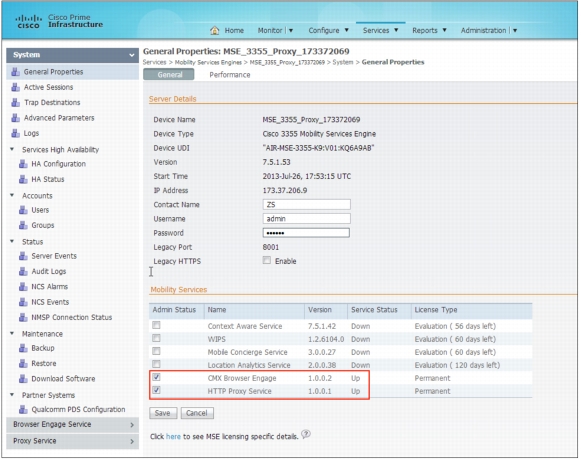This screenshot has width=581, height=461.
Task: Collapse the Maintenance tree section
Action: coord(12,334)
